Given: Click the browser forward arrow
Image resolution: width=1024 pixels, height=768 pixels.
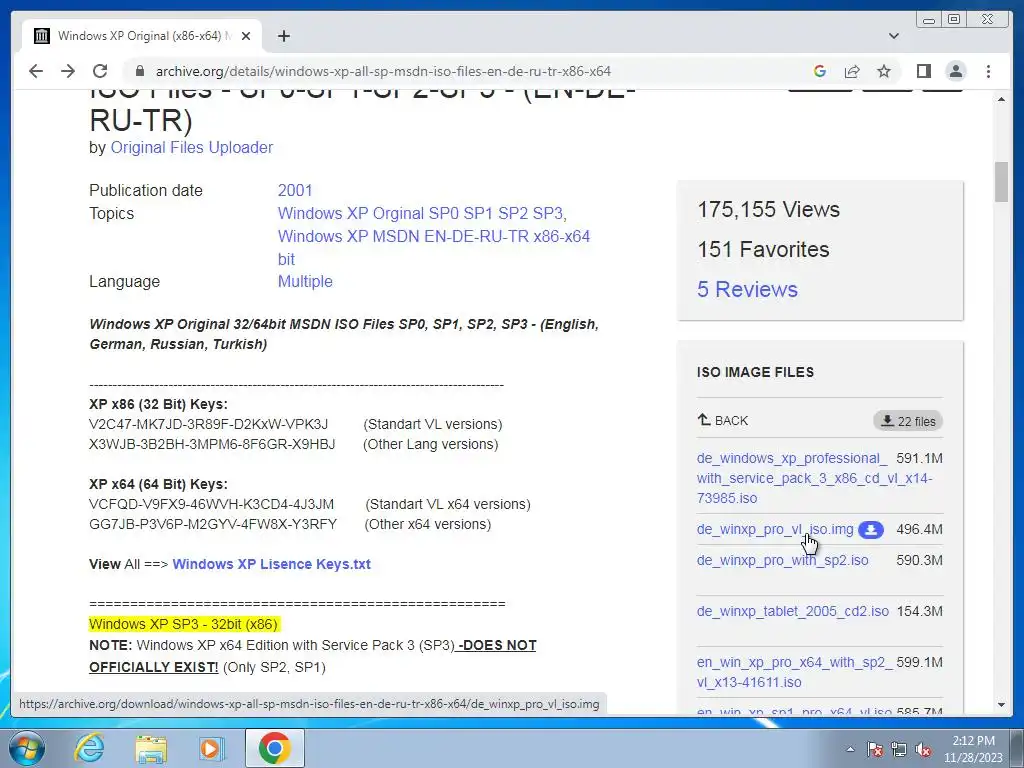Looking at the screenshot, I should tap(68, 71).
